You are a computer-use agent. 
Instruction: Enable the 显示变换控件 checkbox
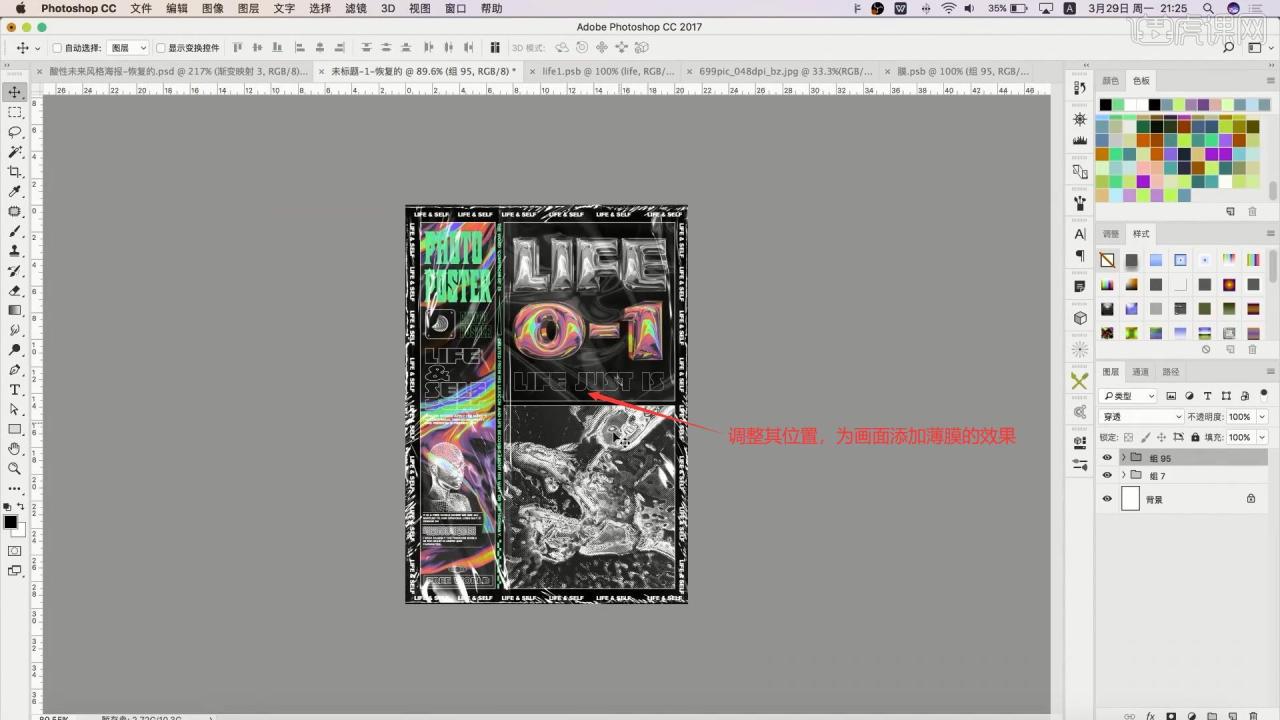click(161, 48)
